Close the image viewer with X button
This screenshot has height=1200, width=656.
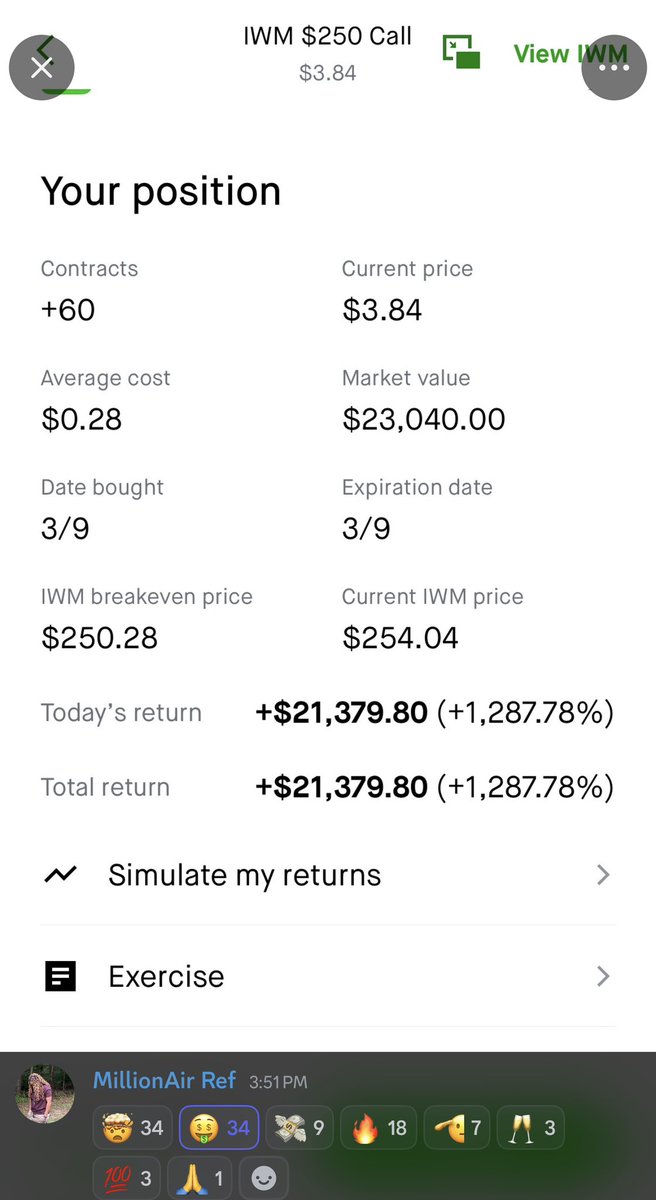(x=41, y=67)
